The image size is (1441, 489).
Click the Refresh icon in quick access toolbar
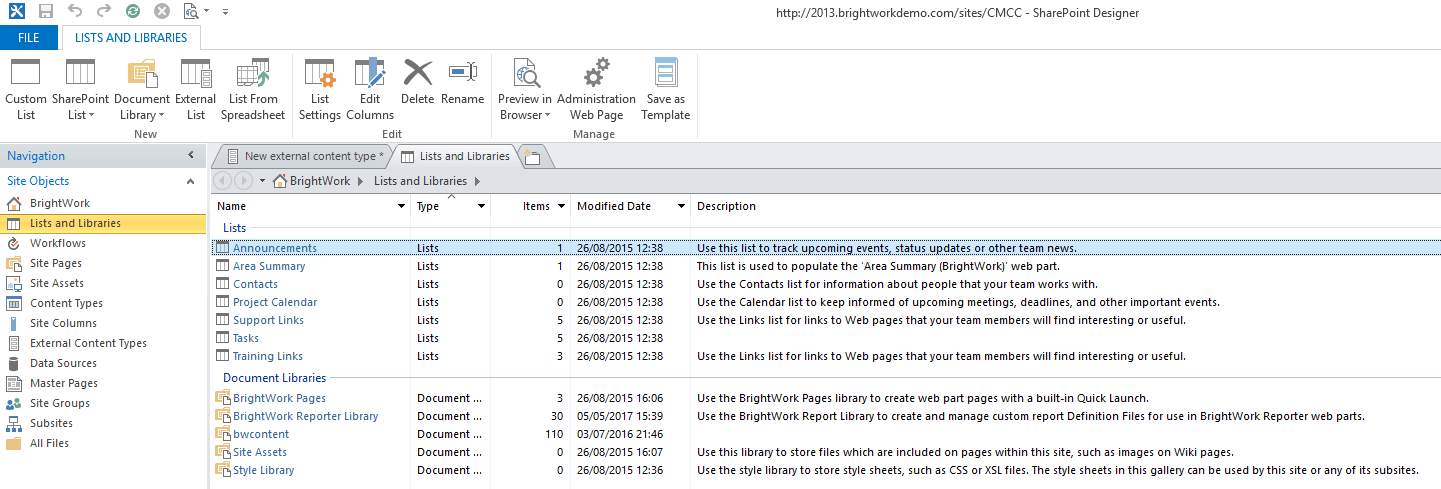pos(133,12)
